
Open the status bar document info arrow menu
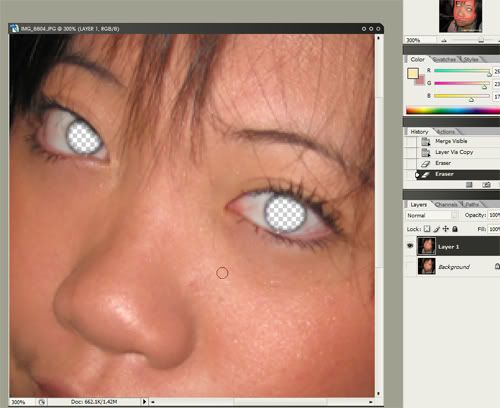coord(144,402)
